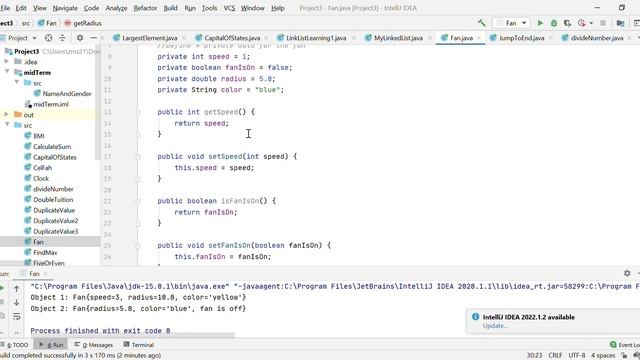The width and height of the screenshot is (640, 360).
Task: Click the Run tool window button
Action: coord(51,345)
